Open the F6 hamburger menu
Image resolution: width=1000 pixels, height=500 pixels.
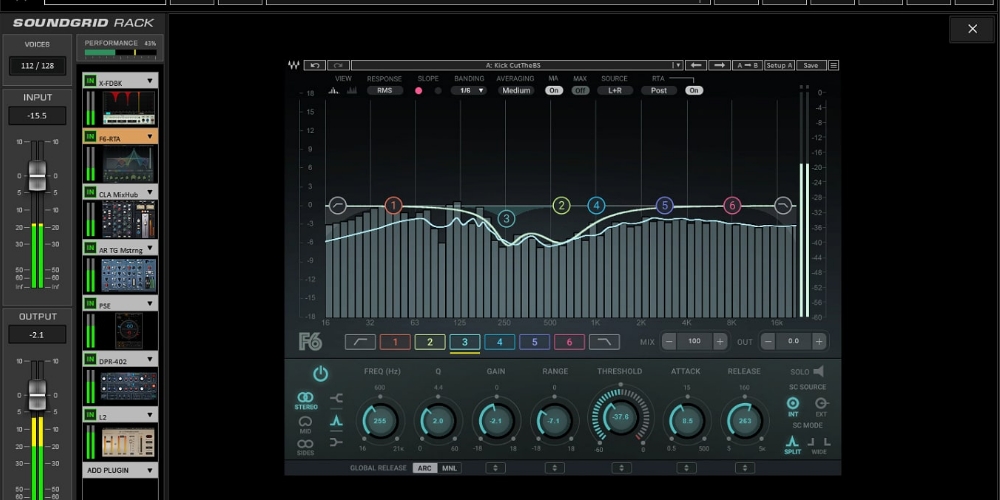(x=834, y=65)
